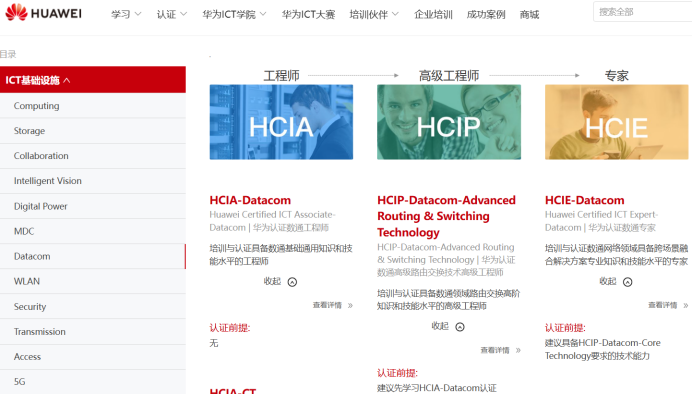Open the 华为ICT学院 dropdown
693x394 pixels.
(x=235, y=14)
